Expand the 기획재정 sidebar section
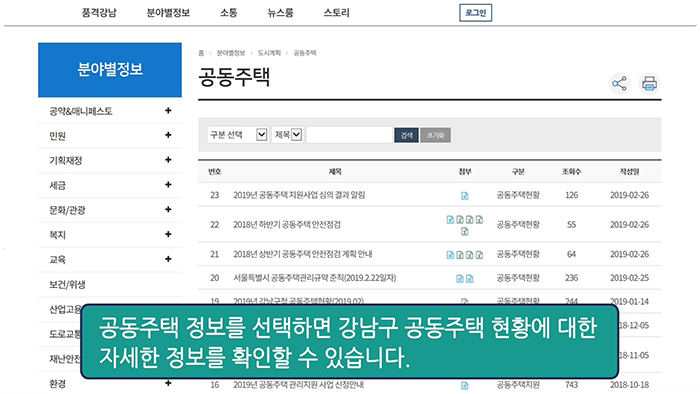 point(168,160)
